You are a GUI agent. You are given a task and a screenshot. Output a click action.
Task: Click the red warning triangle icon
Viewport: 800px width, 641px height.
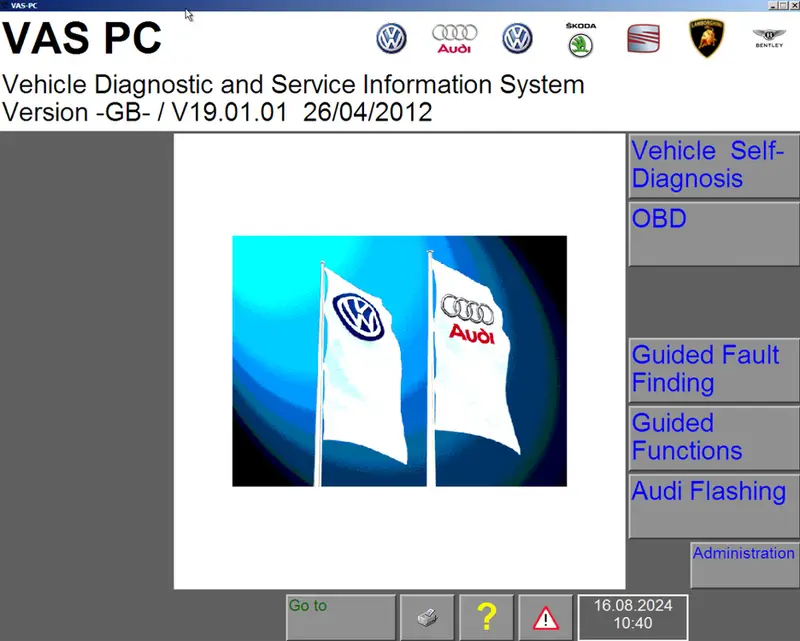(x=545, y=617)
